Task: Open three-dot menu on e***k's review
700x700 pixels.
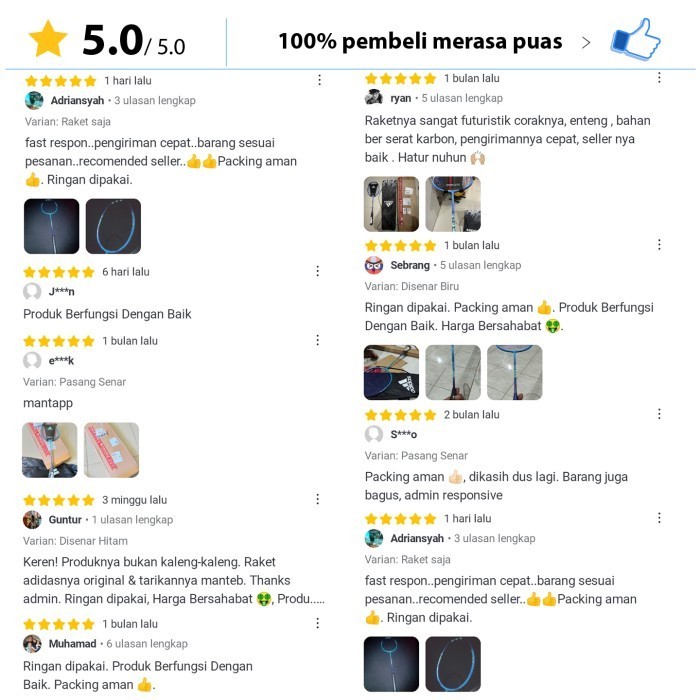Action: (317, 340)
